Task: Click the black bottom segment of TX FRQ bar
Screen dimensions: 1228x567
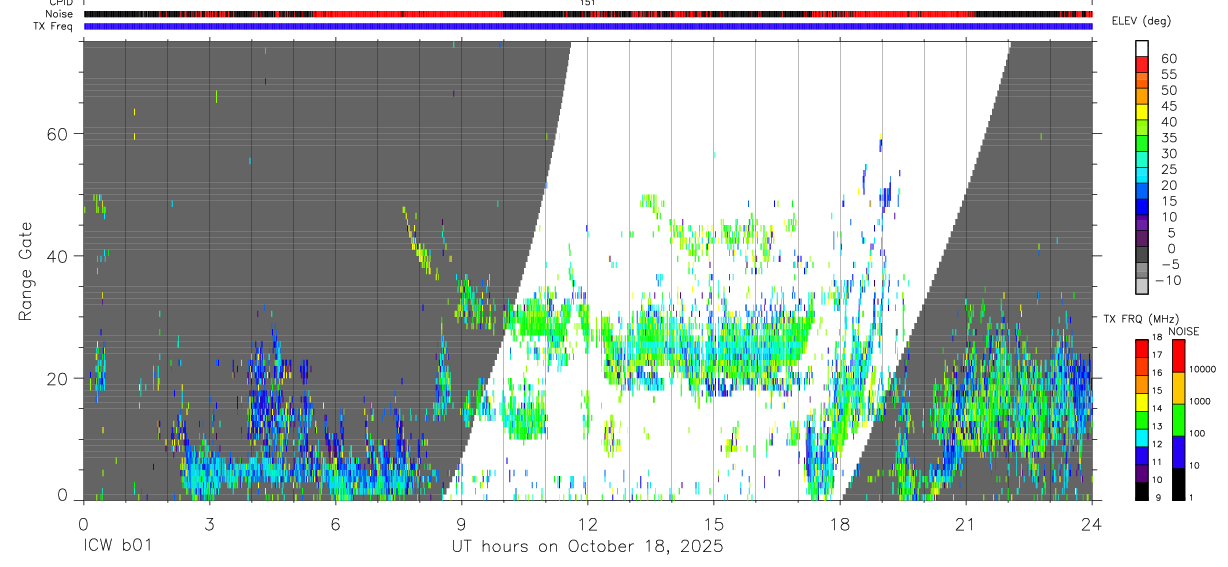Action: [1142, 491]
